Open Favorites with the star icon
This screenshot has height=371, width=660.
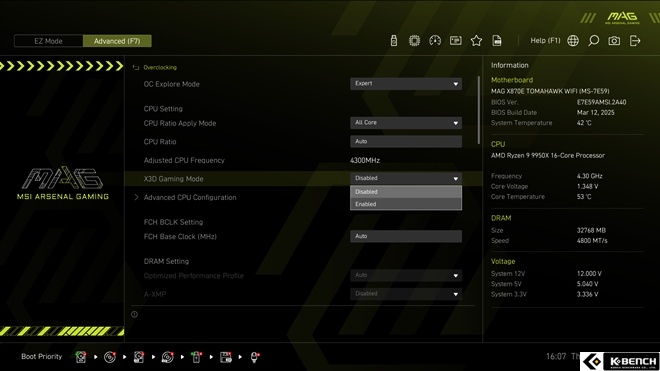476,40
